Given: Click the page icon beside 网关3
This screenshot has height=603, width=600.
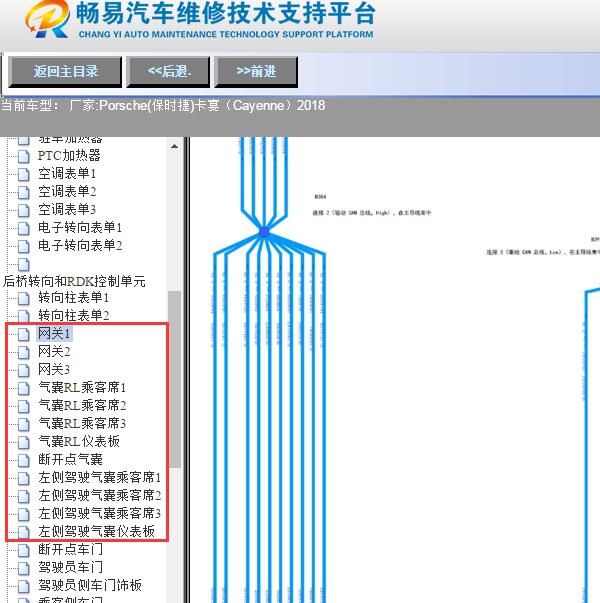Looking at the screenshot, I should coord(24,371).
